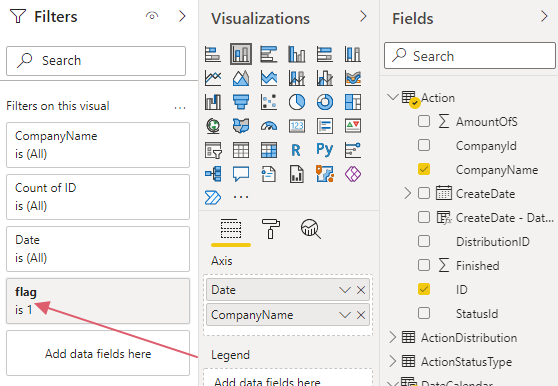558x386 pixels.
Task: Check the AmountOfS field checkbox
Action: click(x=424, y=121)
